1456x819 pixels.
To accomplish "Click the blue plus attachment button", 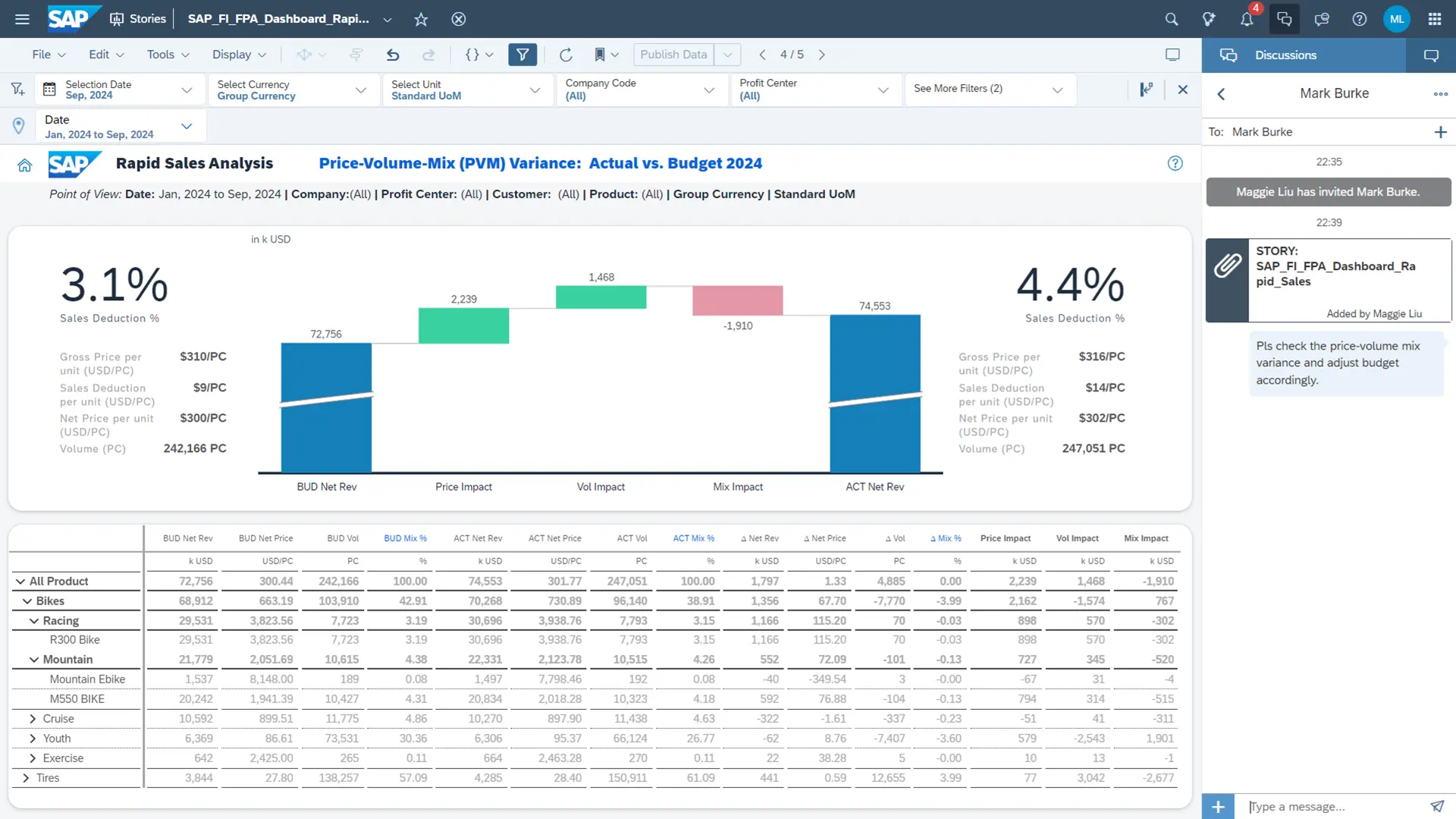I will (x=1218, y=807).
